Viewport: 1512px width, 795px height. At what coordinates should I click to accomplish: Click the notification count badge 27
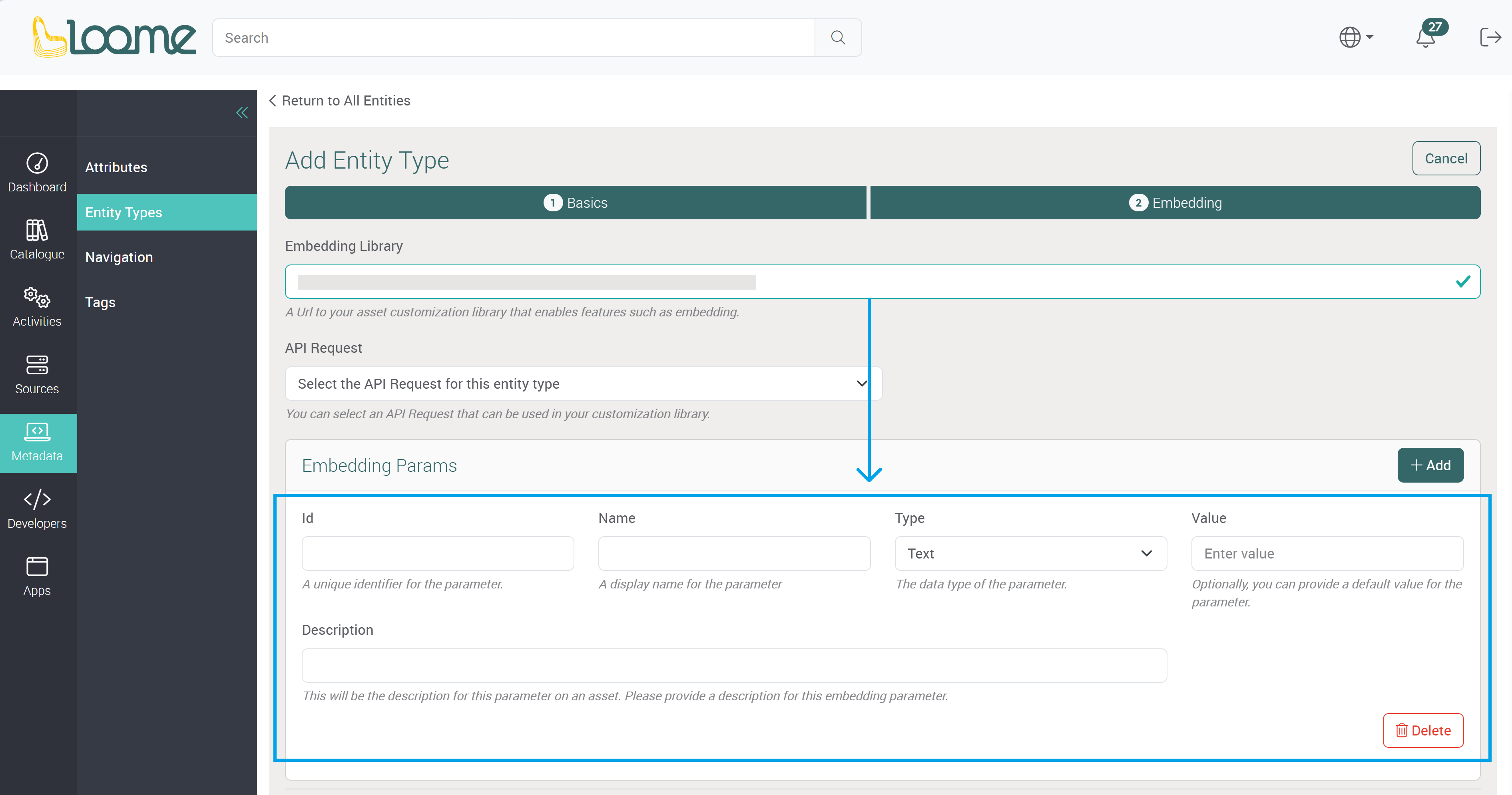1435,27
